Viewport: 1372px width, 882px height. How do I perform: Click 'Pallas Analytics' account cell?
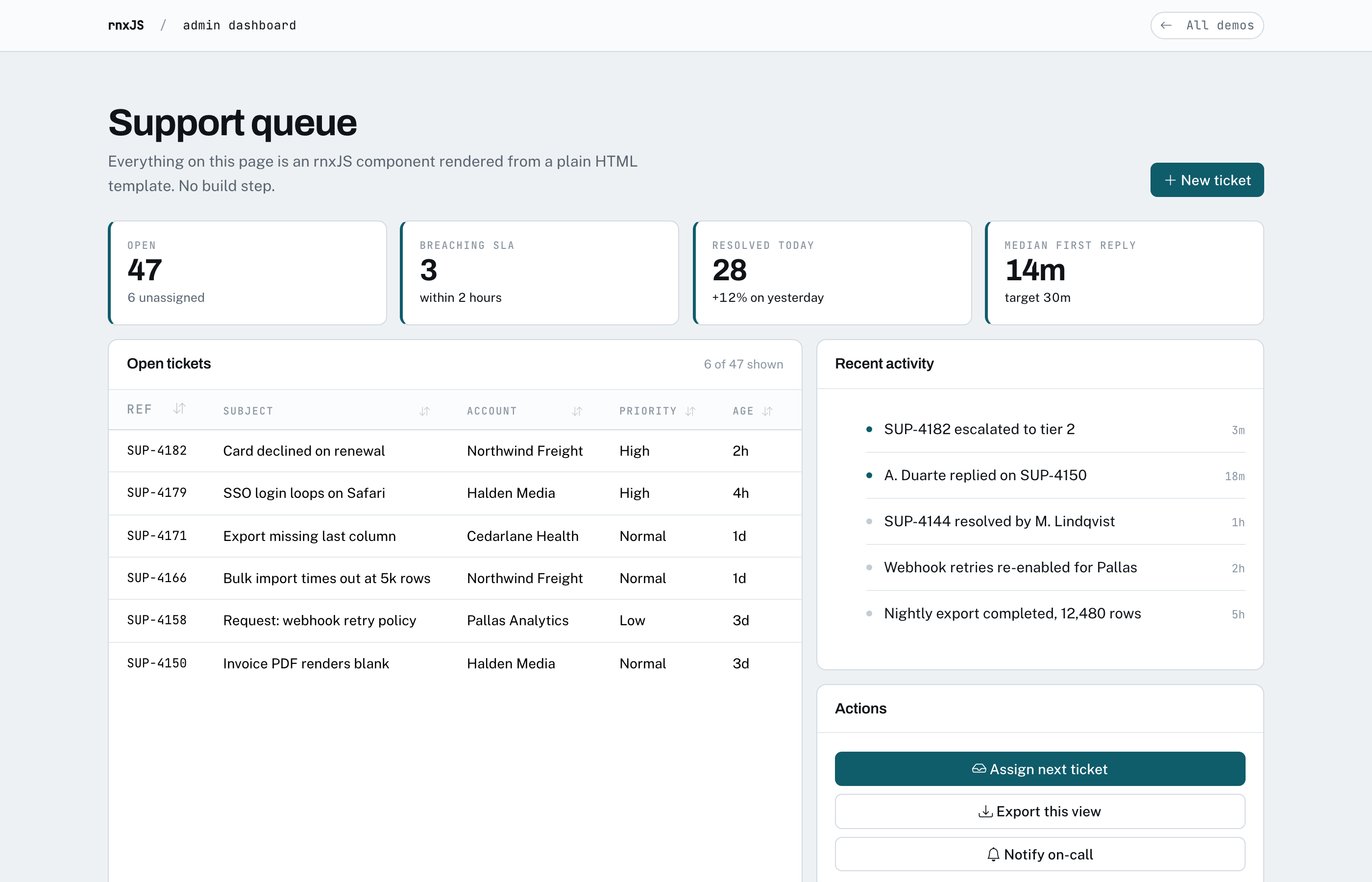[x=517, y=620]
